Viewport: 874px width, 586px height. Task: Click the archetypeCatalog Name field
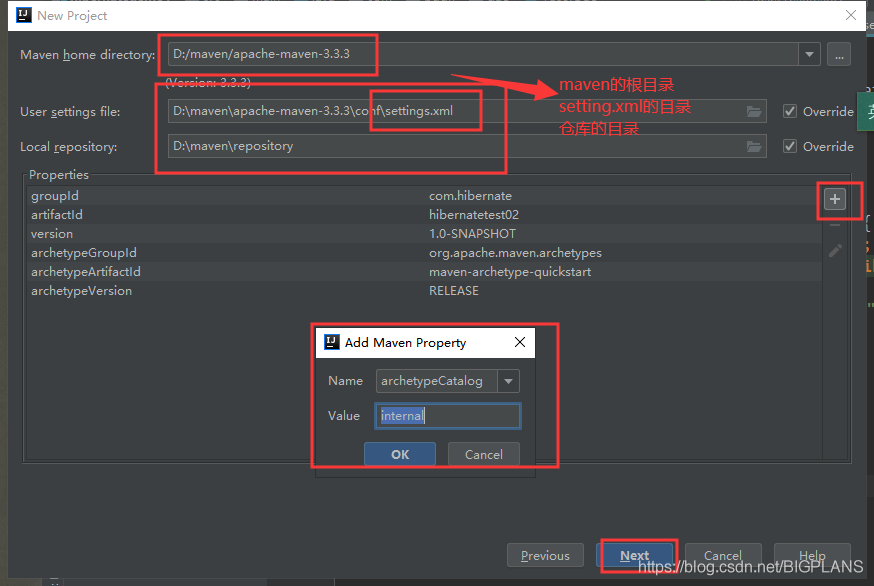pos(436,381)
